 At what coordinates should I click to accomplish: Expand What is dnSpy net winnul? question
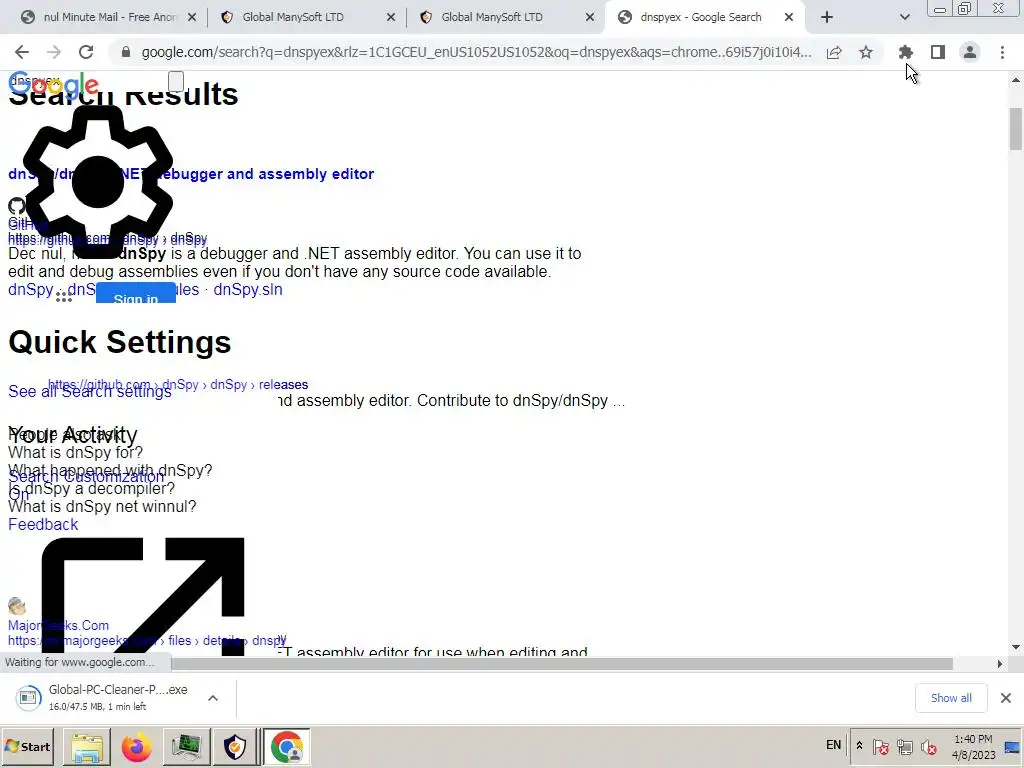pos(102,506)
